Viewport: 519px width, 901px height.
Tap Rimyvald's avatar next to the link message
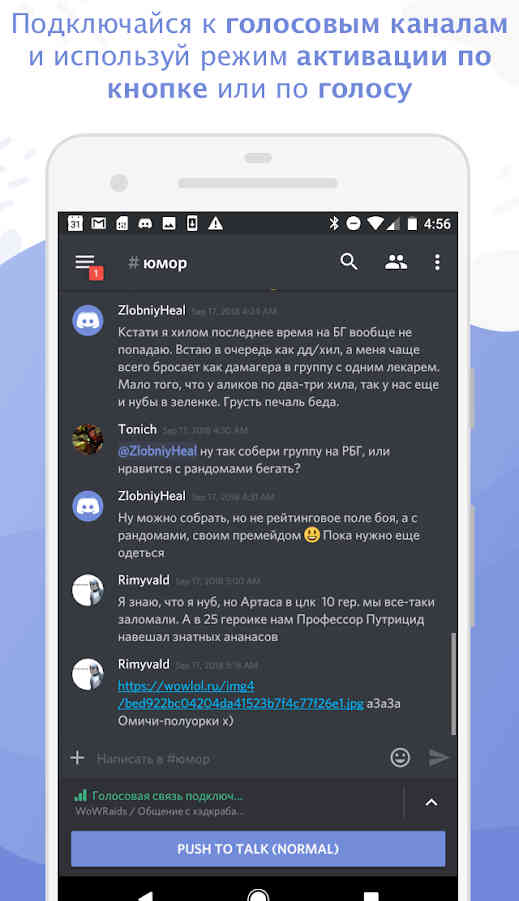(x=88, y=674)
